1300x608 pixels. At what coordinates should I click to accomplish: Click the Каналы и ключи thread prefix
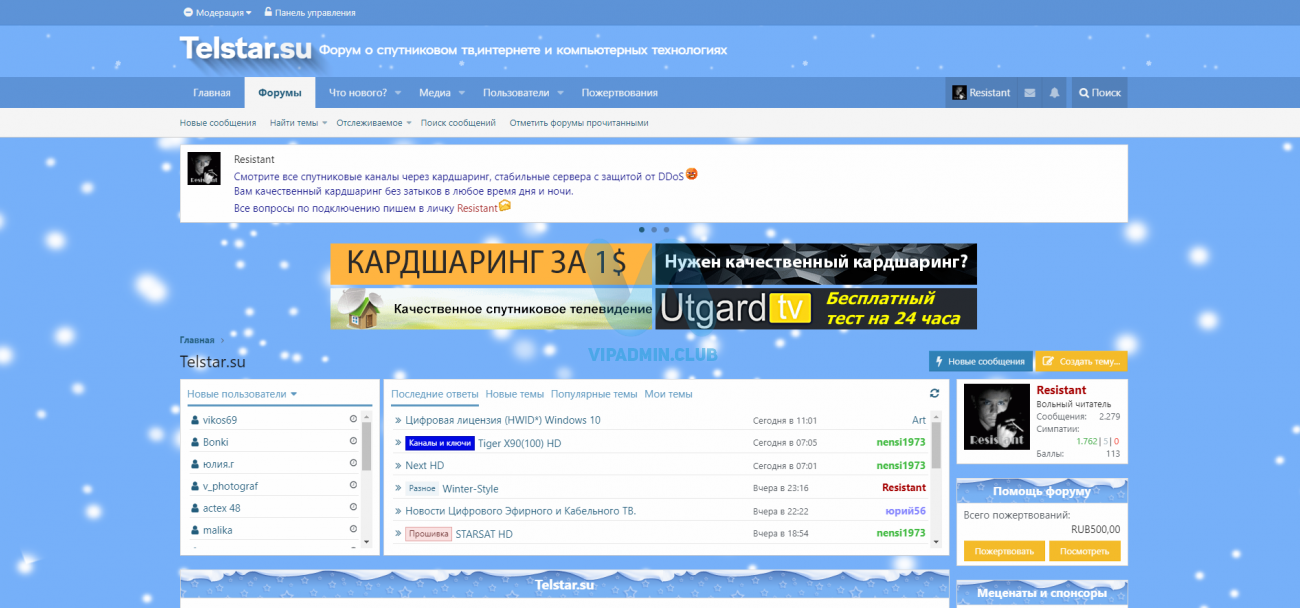point(440,443)
